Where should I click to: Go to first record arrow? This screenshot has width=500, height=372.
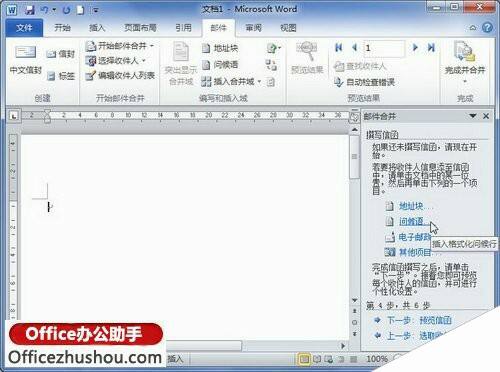pyautogui.click(x=339, y=48)
